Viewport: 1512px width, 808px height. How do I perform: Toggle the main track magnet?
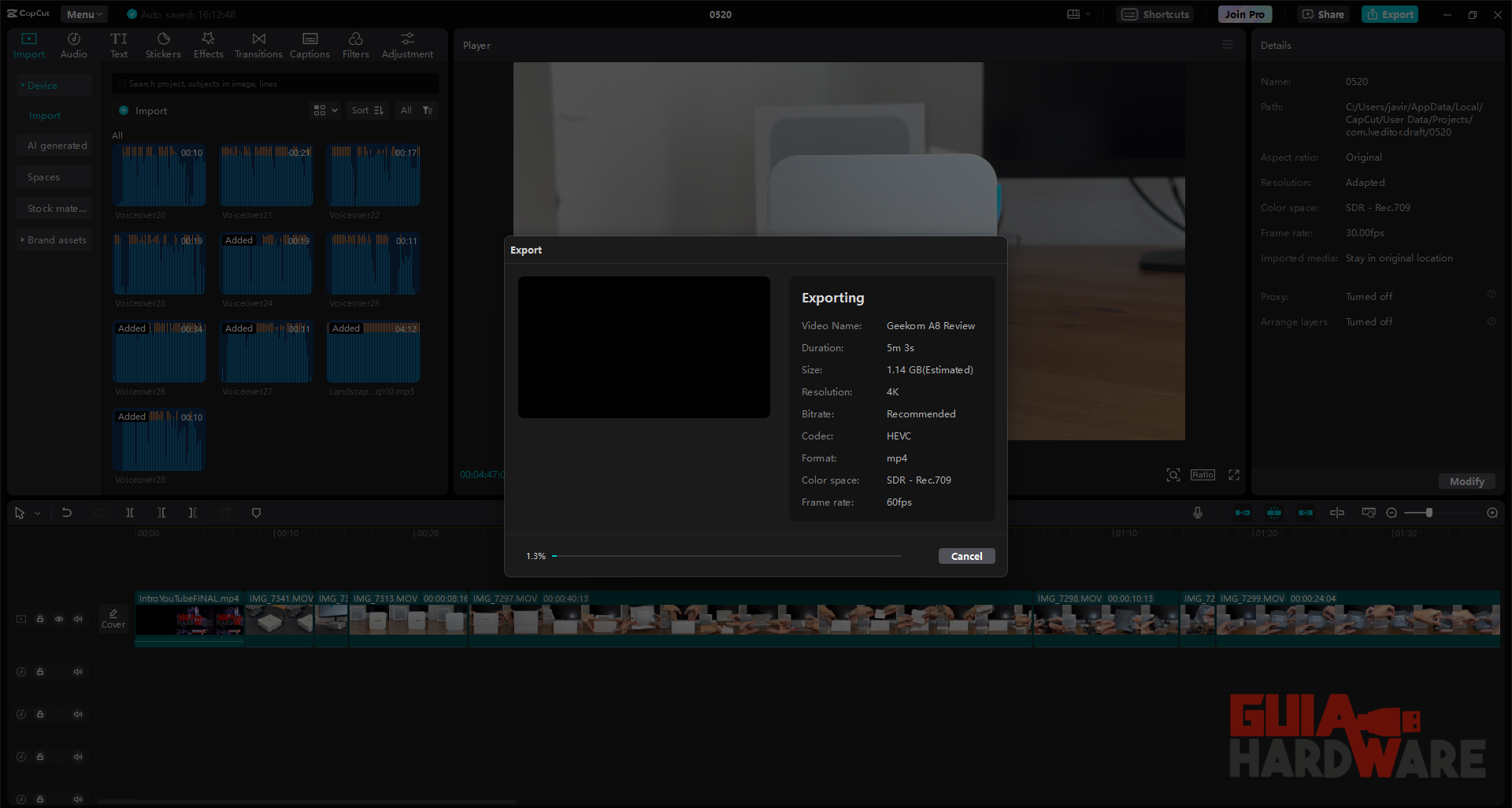(1242, 513)
